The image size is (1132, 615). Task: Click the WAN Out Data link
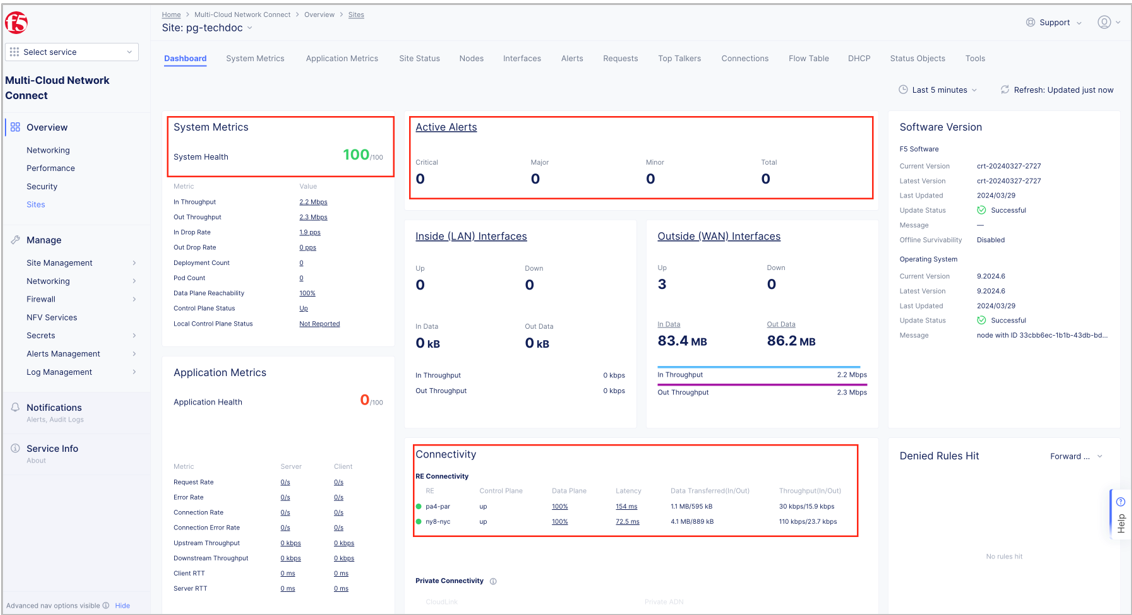point(781,325)
